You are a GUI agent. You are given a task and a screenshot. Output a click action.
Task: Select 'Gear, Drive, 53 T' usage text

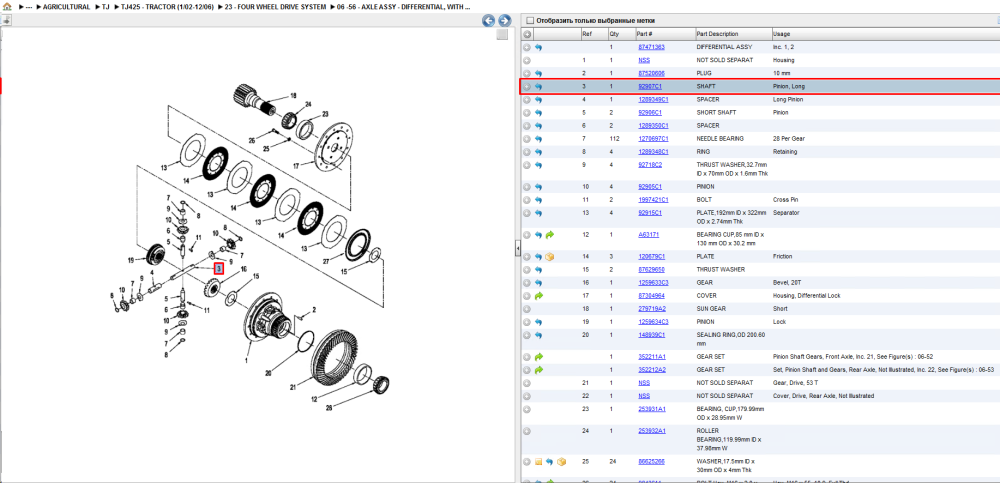[x=795, y=383]
